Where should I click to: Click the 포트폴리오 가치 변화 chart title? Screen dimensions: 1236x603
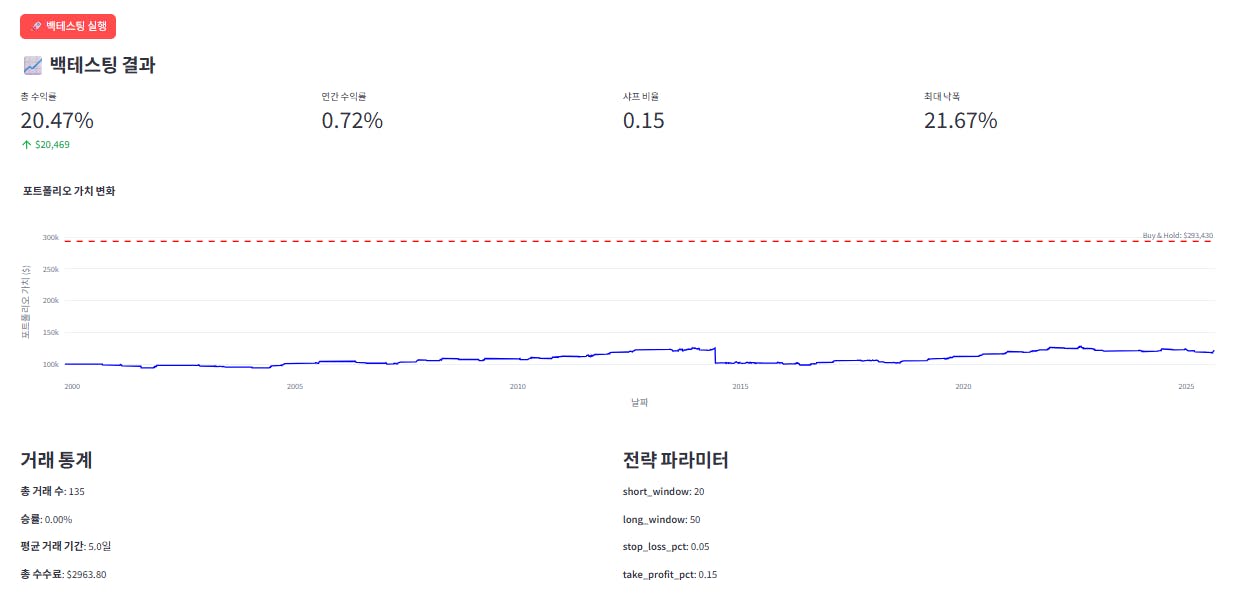(69, 190)
